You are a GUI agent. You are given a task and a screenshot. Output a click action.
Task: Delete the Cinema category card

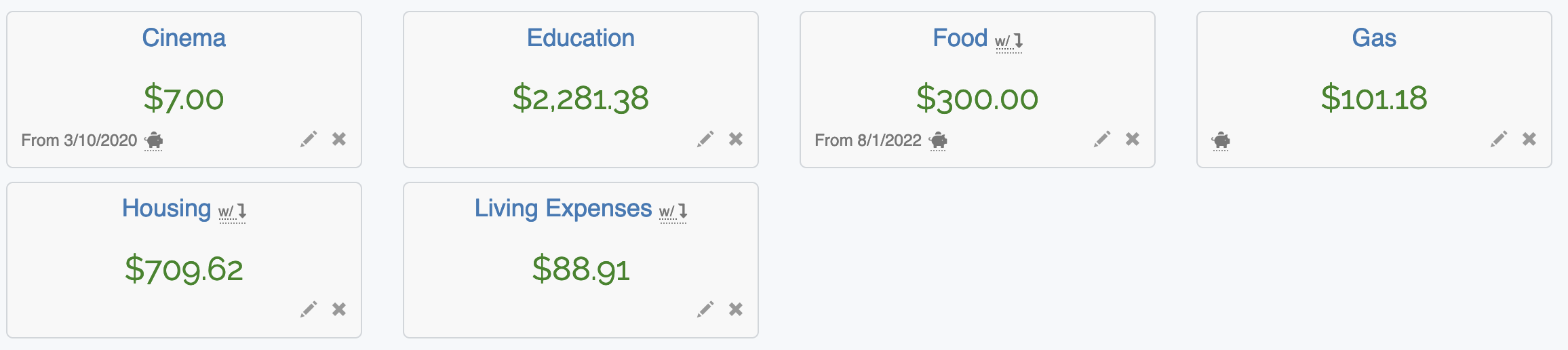click(x=339, y=139)
